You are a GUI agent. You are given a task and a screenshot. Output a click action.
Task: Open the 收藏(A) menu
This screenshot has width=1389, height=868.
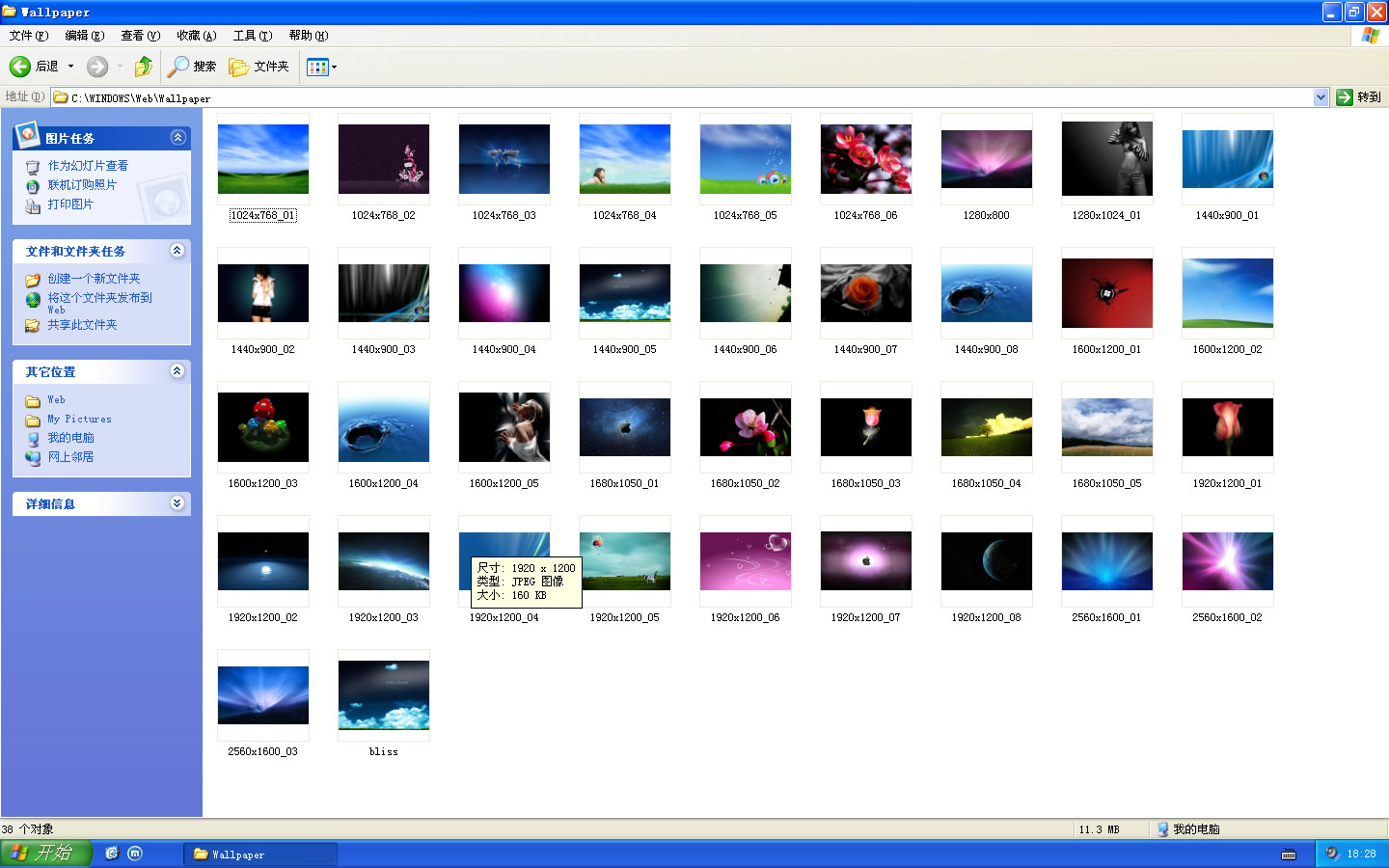(x=197, y=36)
